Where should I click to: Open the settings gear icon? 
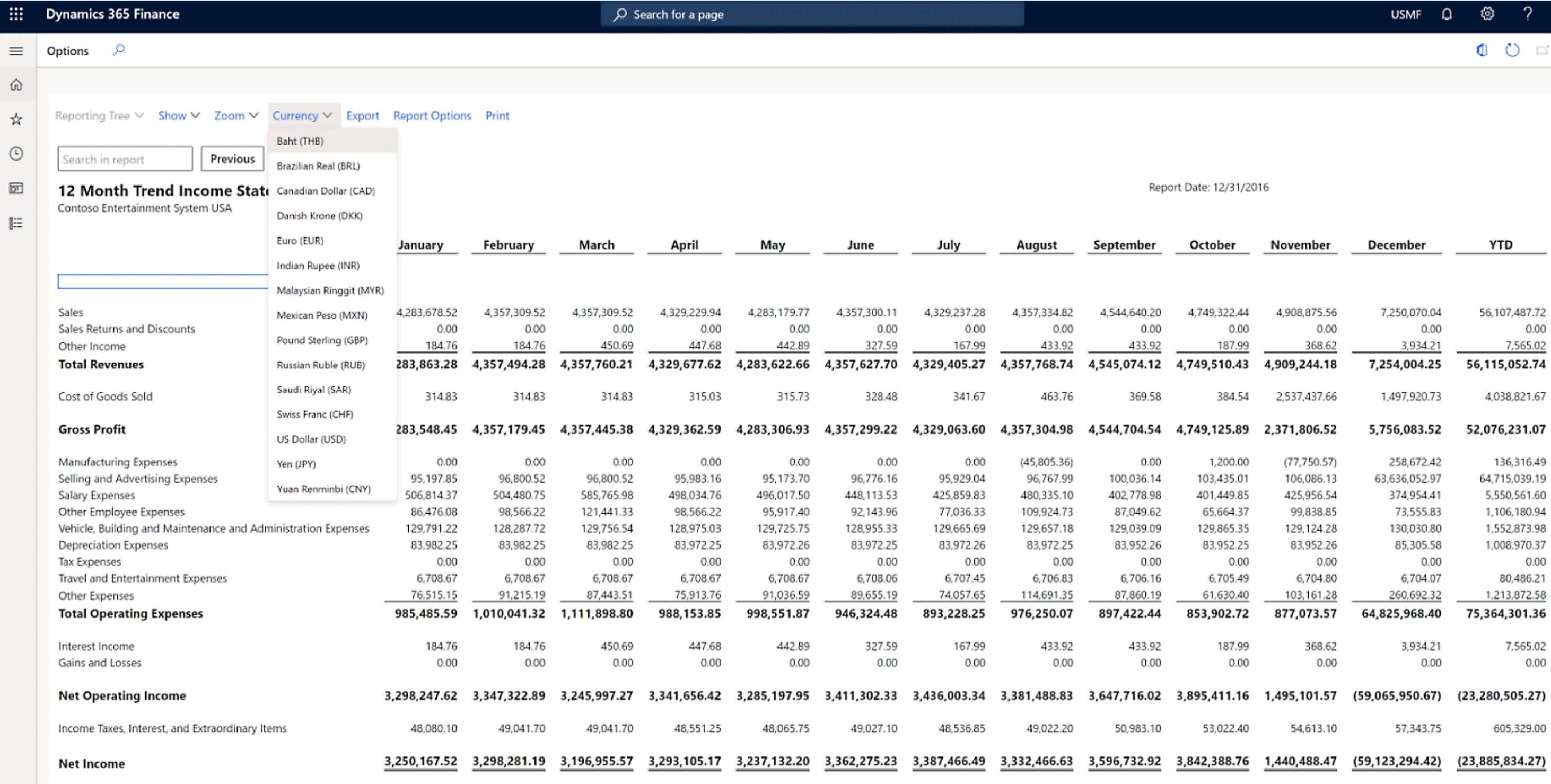point(1487,14)
